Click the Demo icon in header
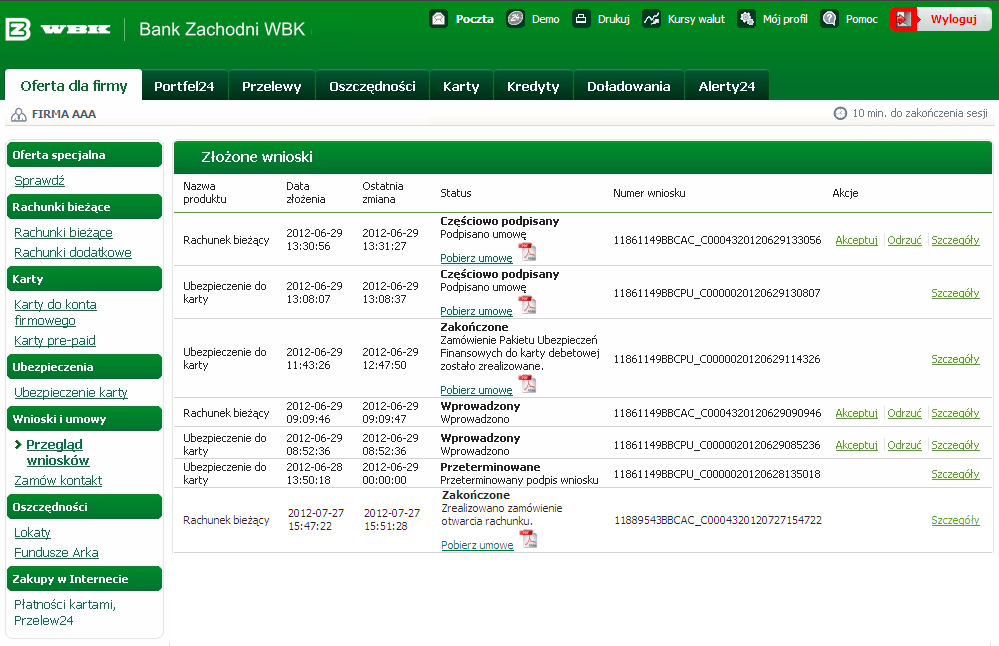Image resolution: width=999 pixels, height=646 pixels. [515, 18]
